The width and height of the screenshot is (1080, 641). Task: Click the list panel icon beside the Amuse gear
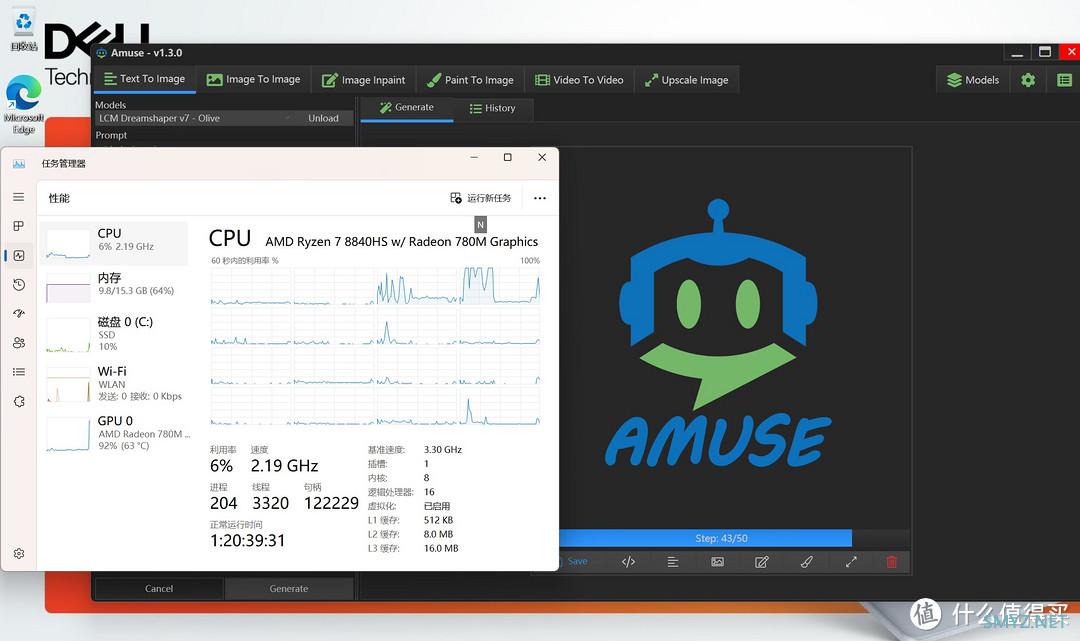[x=1064, y=80]
